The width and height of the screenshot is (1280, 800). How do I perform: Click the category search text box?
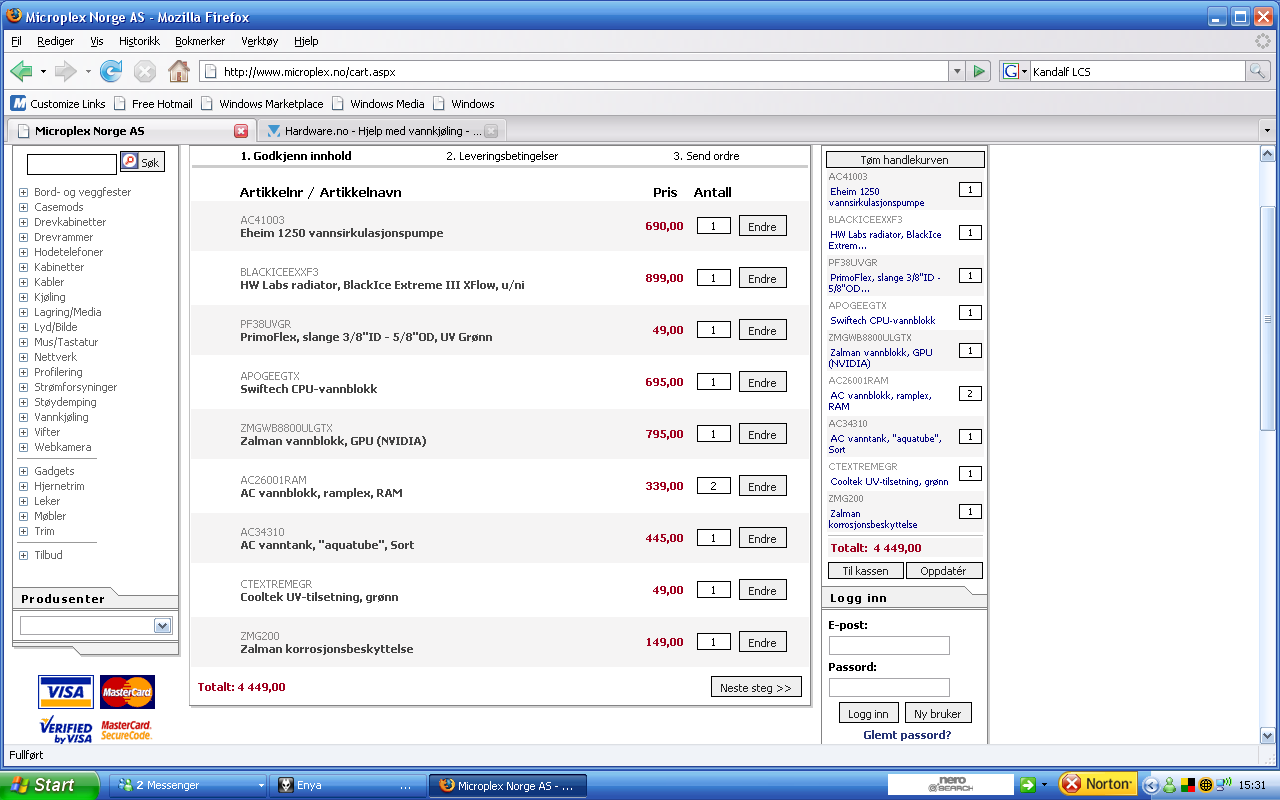click(x=72, y=164)
